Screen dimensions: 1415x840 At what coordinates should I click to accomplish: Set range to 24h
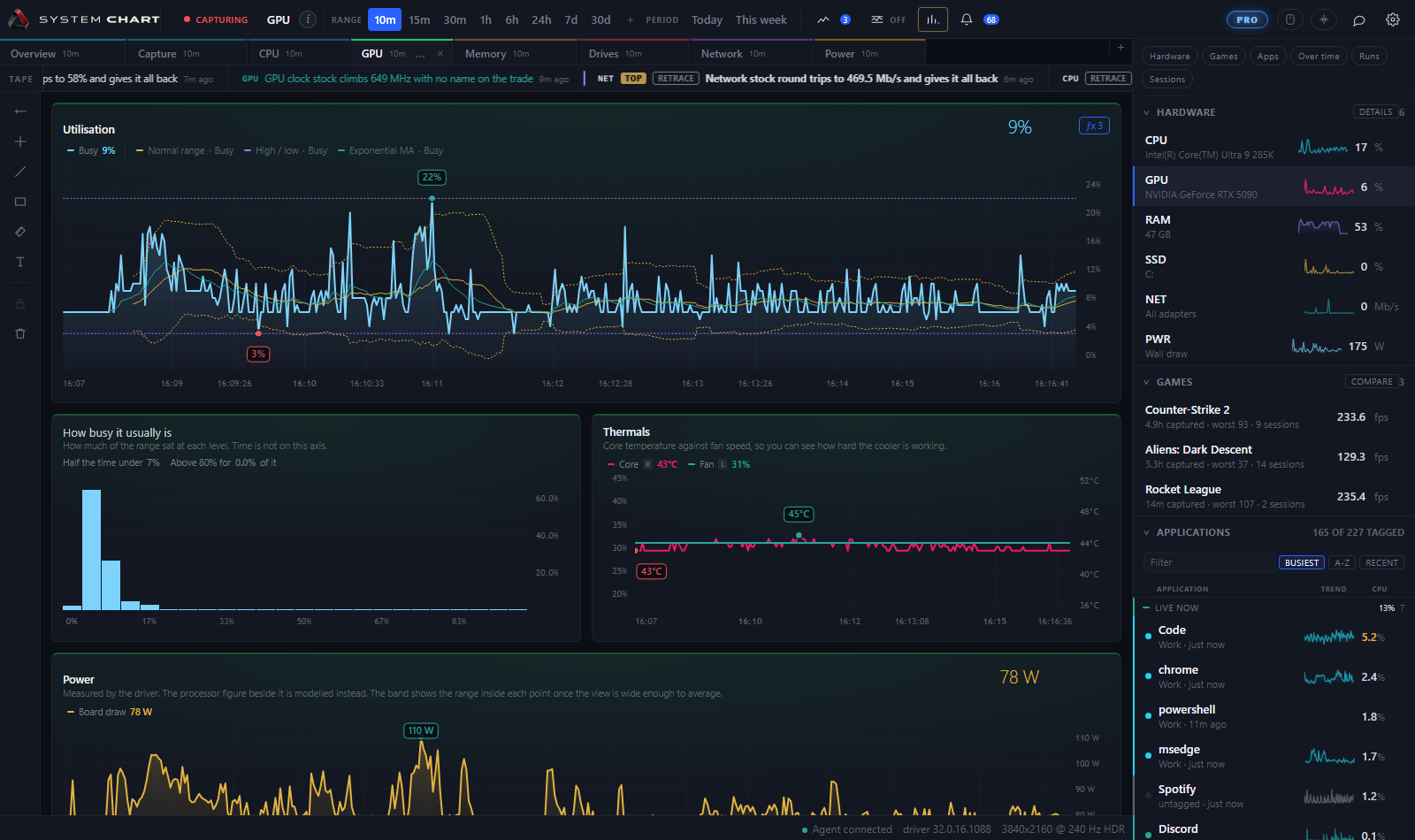(541, 19)
